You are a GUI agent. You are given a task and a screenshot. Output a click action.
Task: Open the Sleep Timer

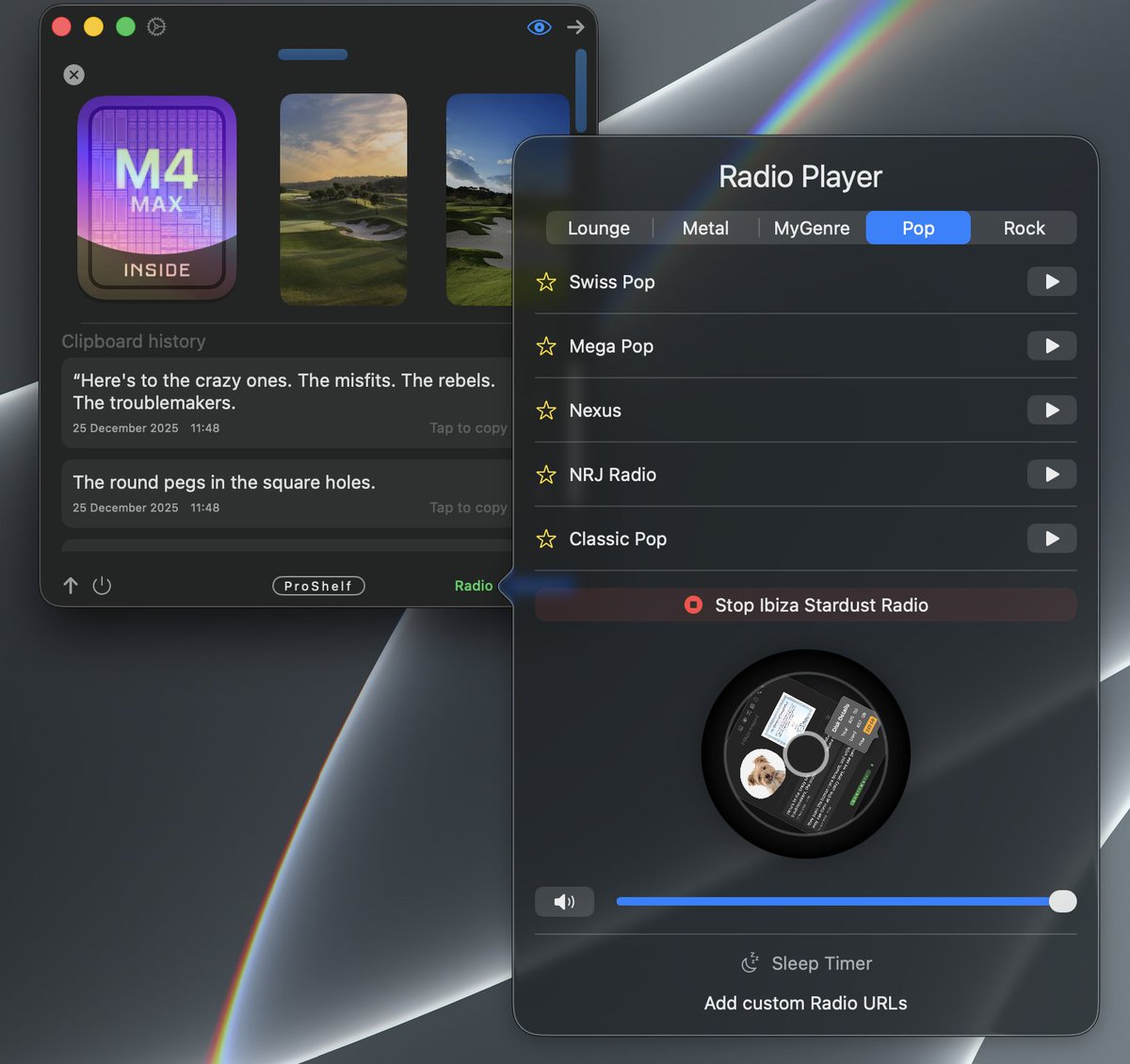[805, 963]
